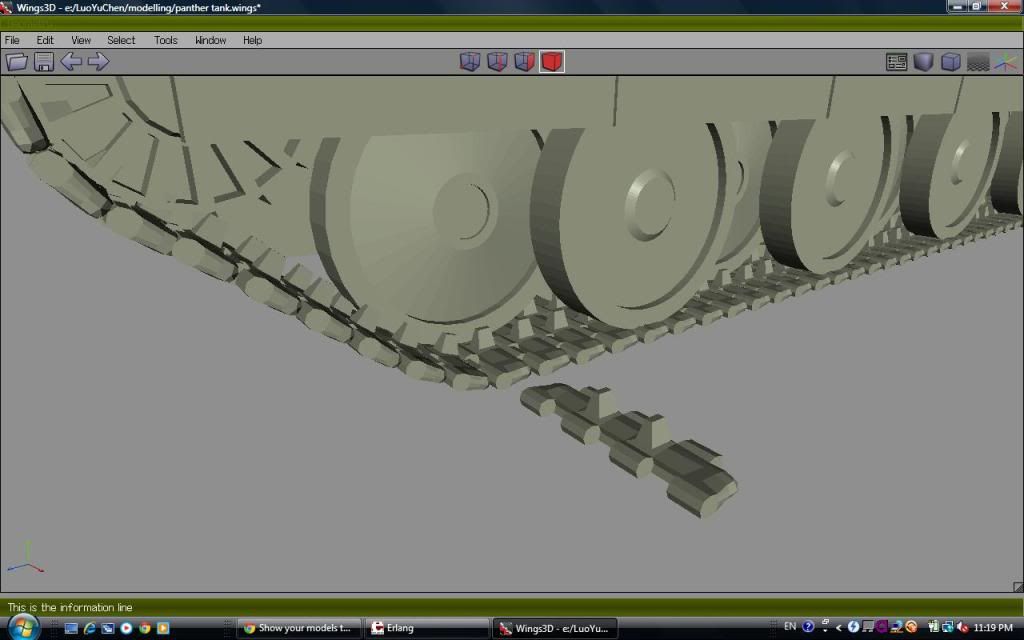Select the red body selection mode cube
The image size is (1024, 640).
[552, 62]
